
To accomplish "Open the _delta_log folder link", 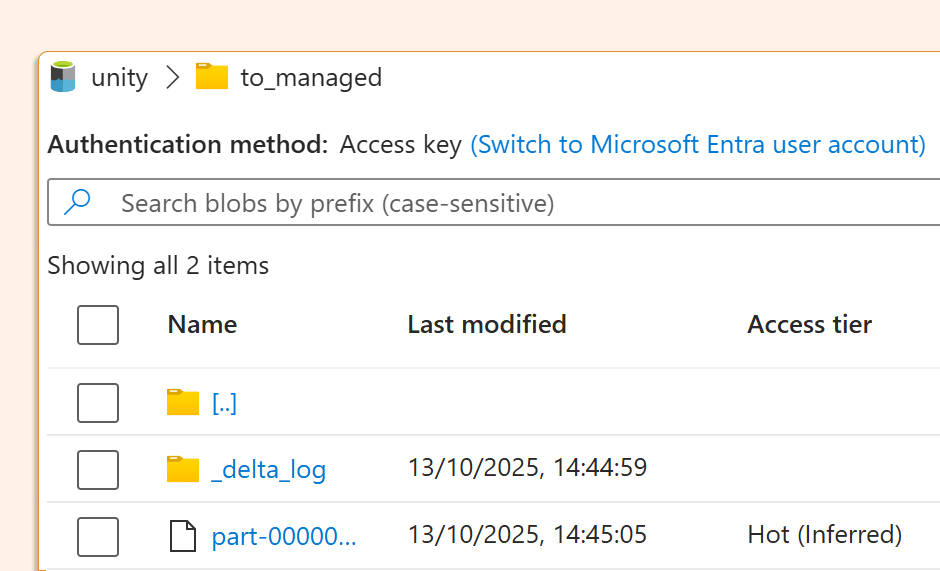I will 268,469.
